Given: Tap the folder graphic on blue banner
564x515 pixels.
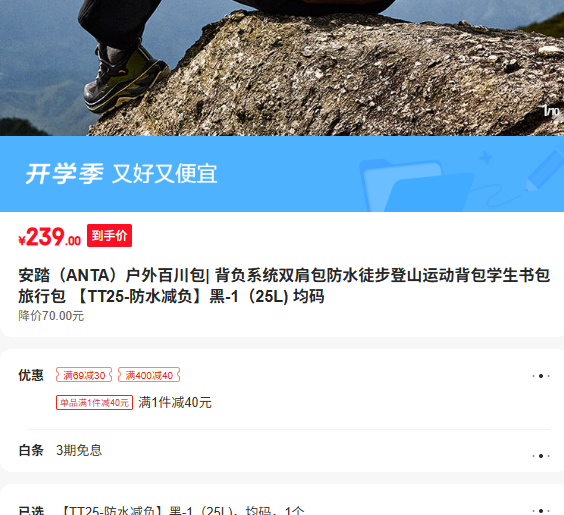Looking at the screenshot, I should [x=417, y=185].
